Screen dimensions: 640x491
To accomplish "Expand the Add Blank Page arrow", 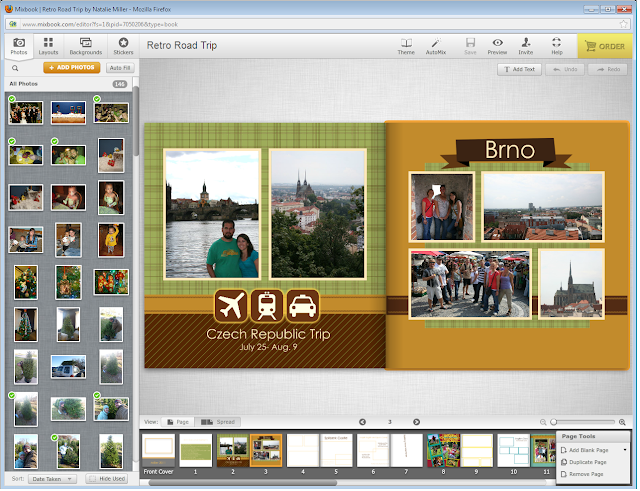I will pos(625,450).
